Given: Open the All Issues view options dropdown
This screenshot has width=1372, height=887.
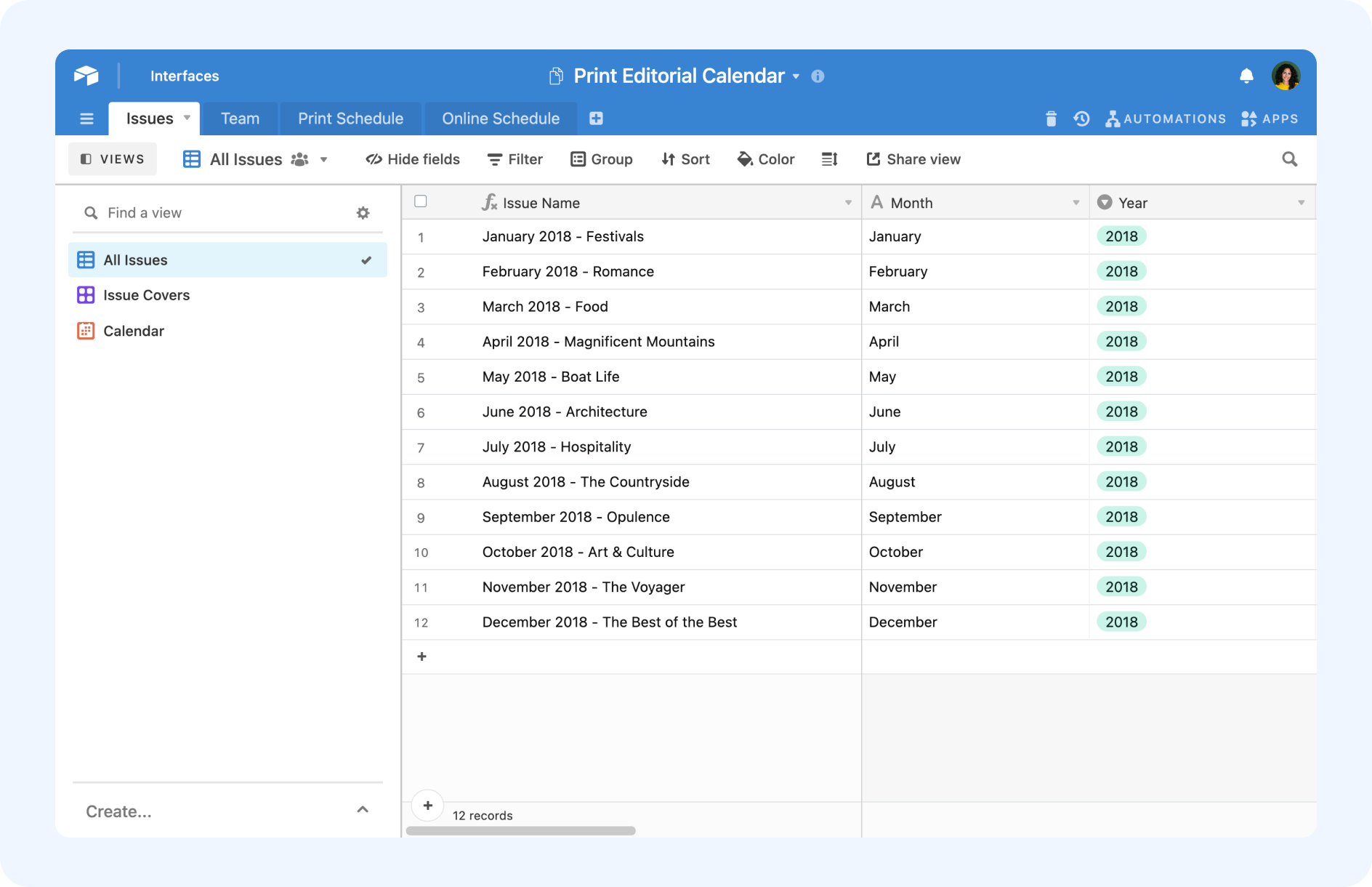Looking at the screenshot, I should tap(324, 160).
